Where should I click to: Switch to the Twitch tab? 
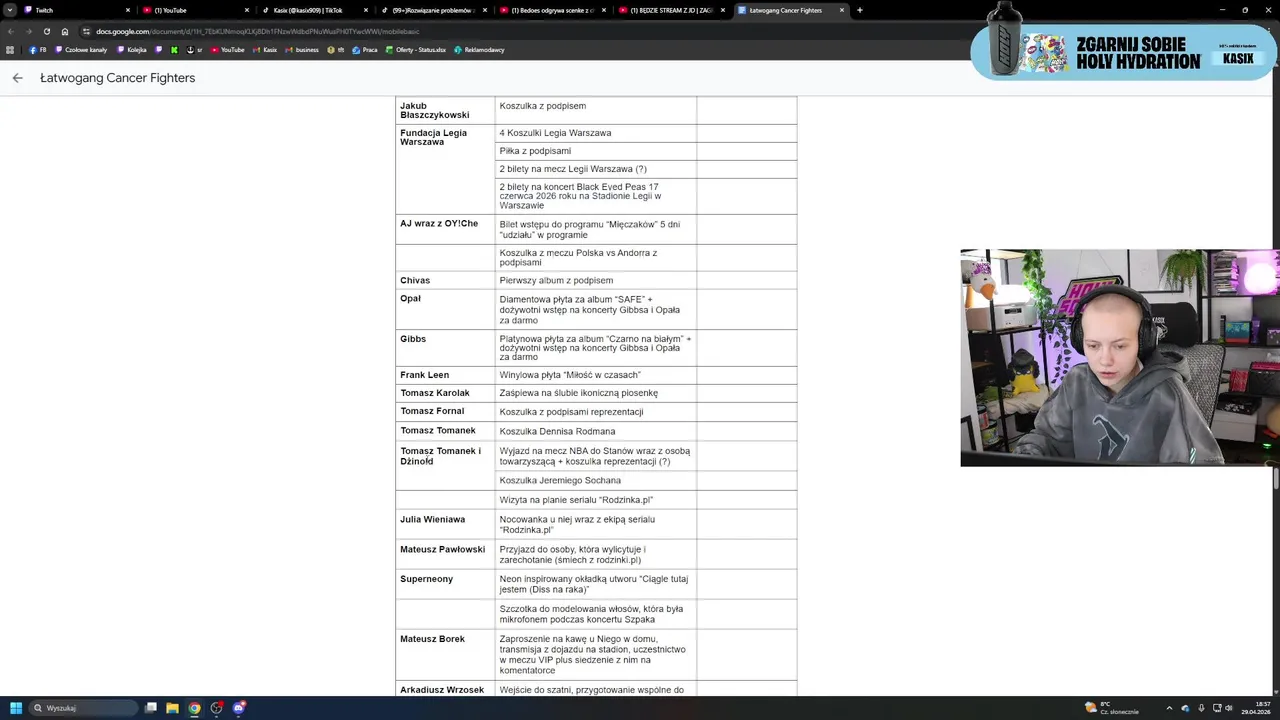click(x=75, y=10)
